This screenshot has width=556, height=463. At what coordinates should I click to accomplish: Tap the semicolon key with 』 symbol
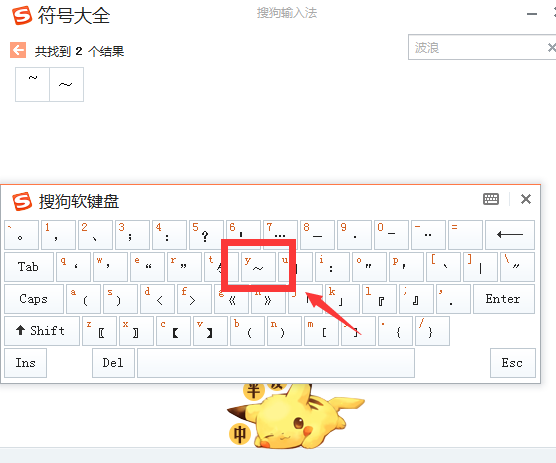coord(416,299)
